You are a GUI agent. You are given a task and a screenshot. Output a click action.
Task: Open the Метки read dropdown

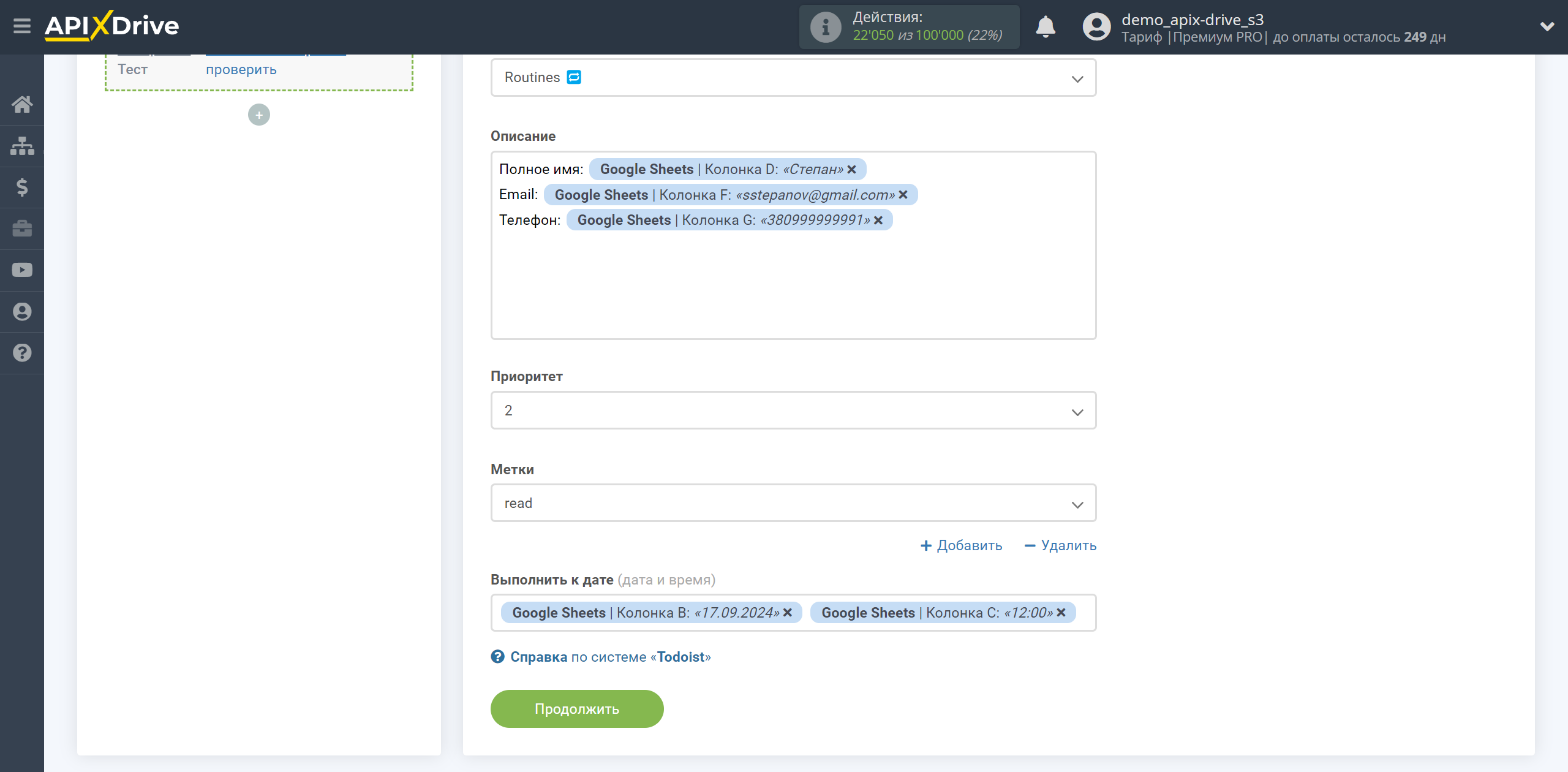pyautogui.click(x=793, y=504)
